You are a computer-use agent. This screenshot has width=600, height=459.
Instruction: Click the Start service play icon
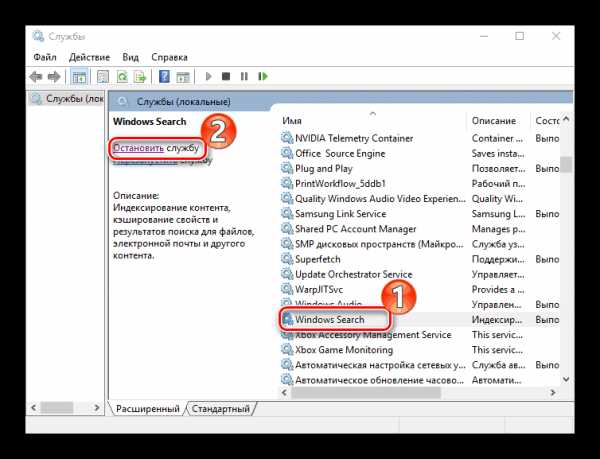click(x=209, y=76)
